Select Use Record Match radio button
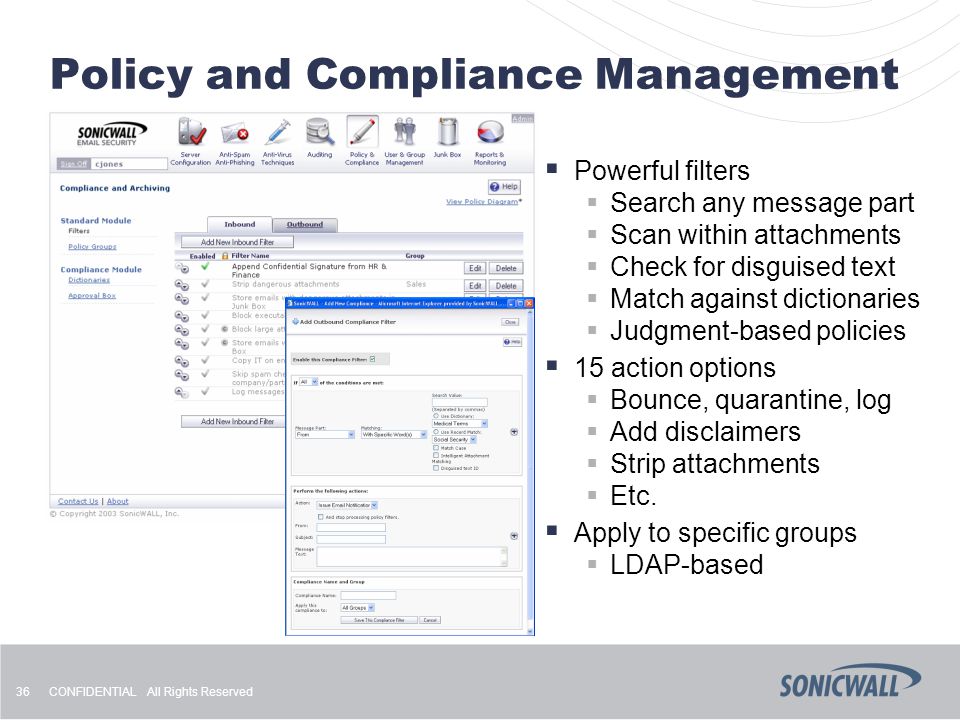 [436, 432]
